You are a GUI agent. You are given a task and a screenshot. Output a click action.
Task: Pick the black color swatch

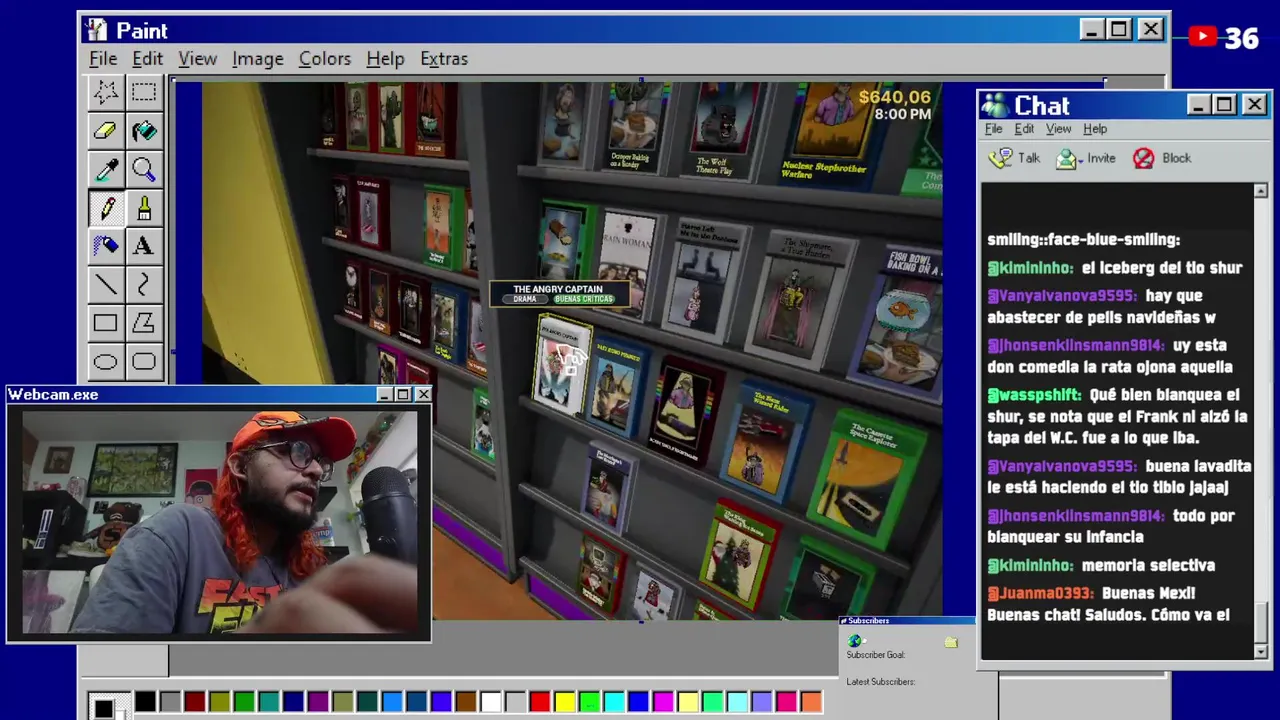pos(145,703)
